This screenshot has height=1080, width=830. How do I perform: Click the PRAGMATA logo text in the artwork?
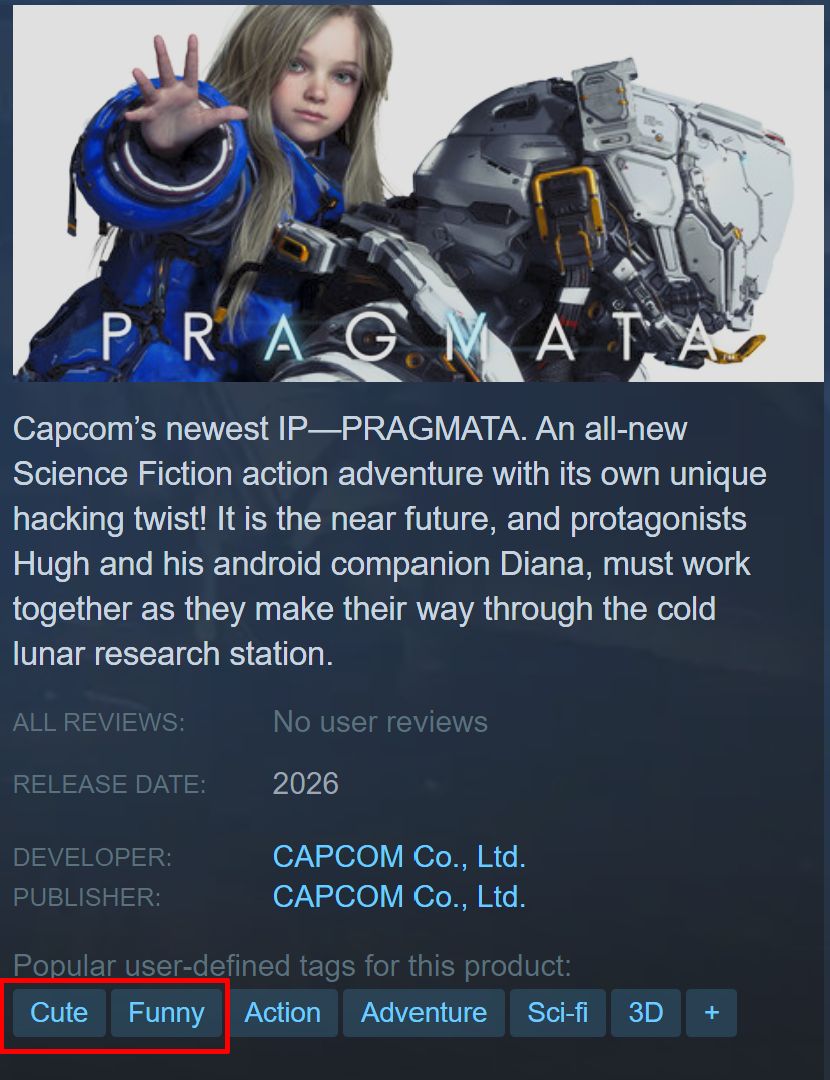406,338
